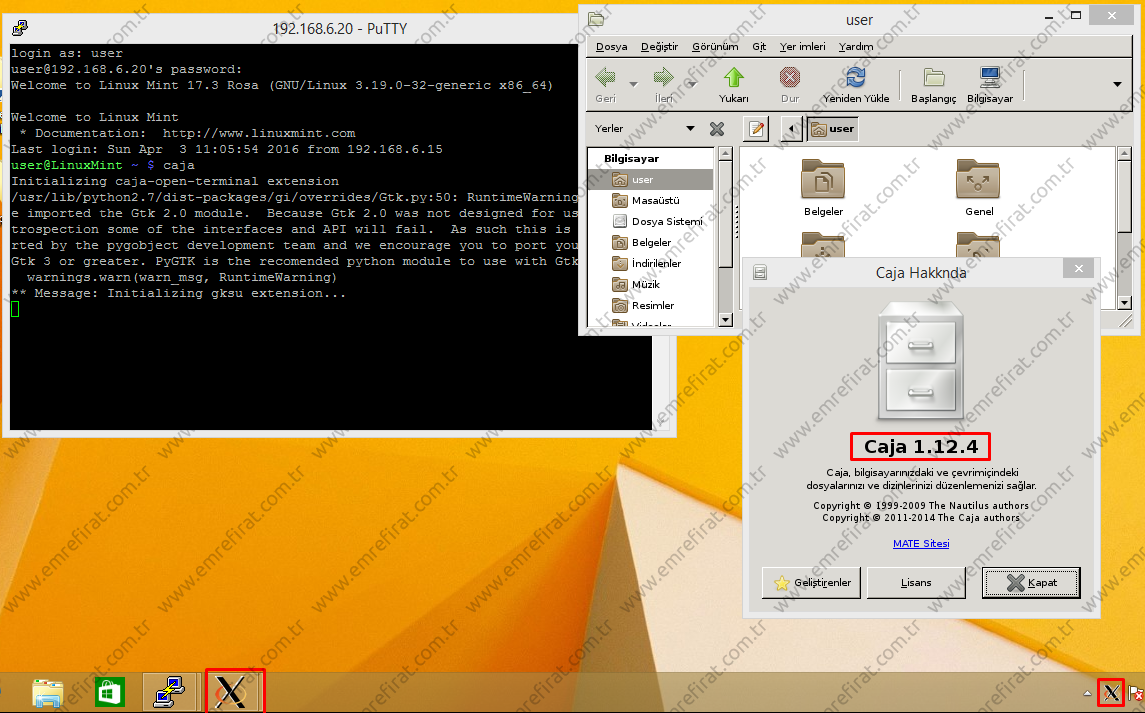The image size is (1145, 713).
Task: Click the Xming icon in system tray
Action: [x=1110, y=692]
